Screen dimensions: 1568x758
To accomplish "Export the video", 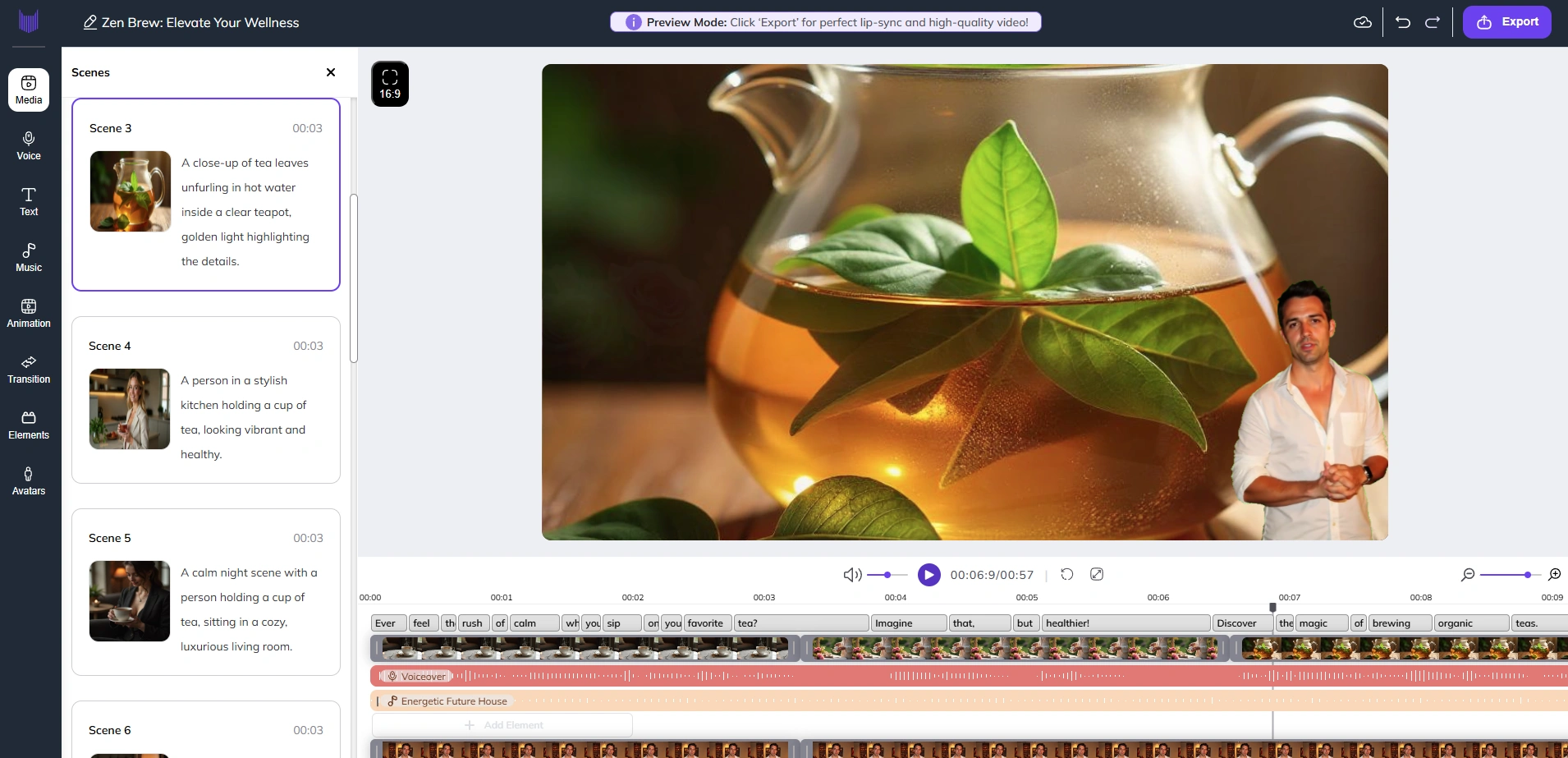I will pyautogui.click(x=1507, y=22).
